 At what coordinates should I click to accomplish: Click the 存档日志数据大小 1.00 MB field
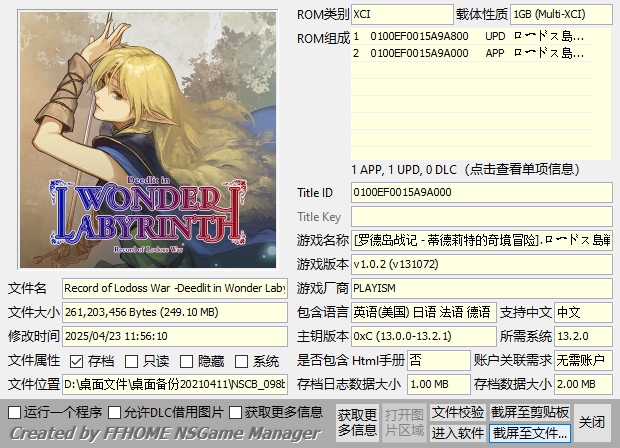(x=439, y=384)
